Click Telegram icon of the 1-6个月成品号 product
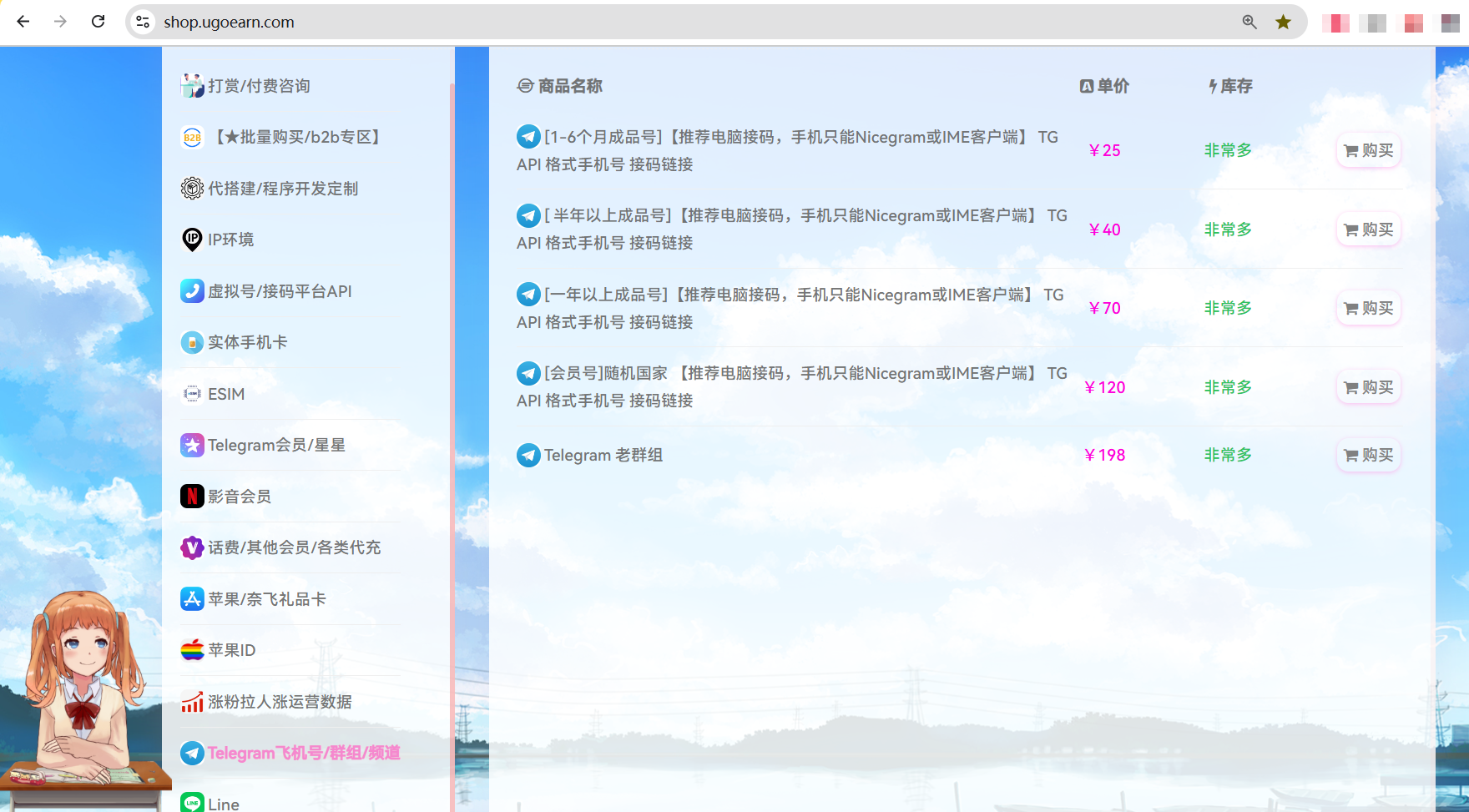 click(528, 137)
